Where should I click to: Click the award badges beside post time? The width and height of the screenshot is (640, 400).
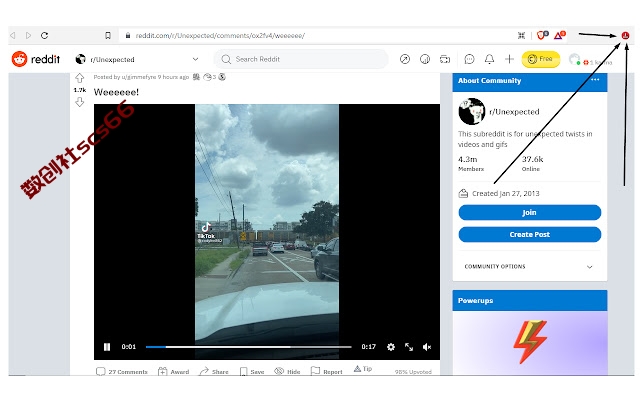pyautogui.click(x=209, y=77)
